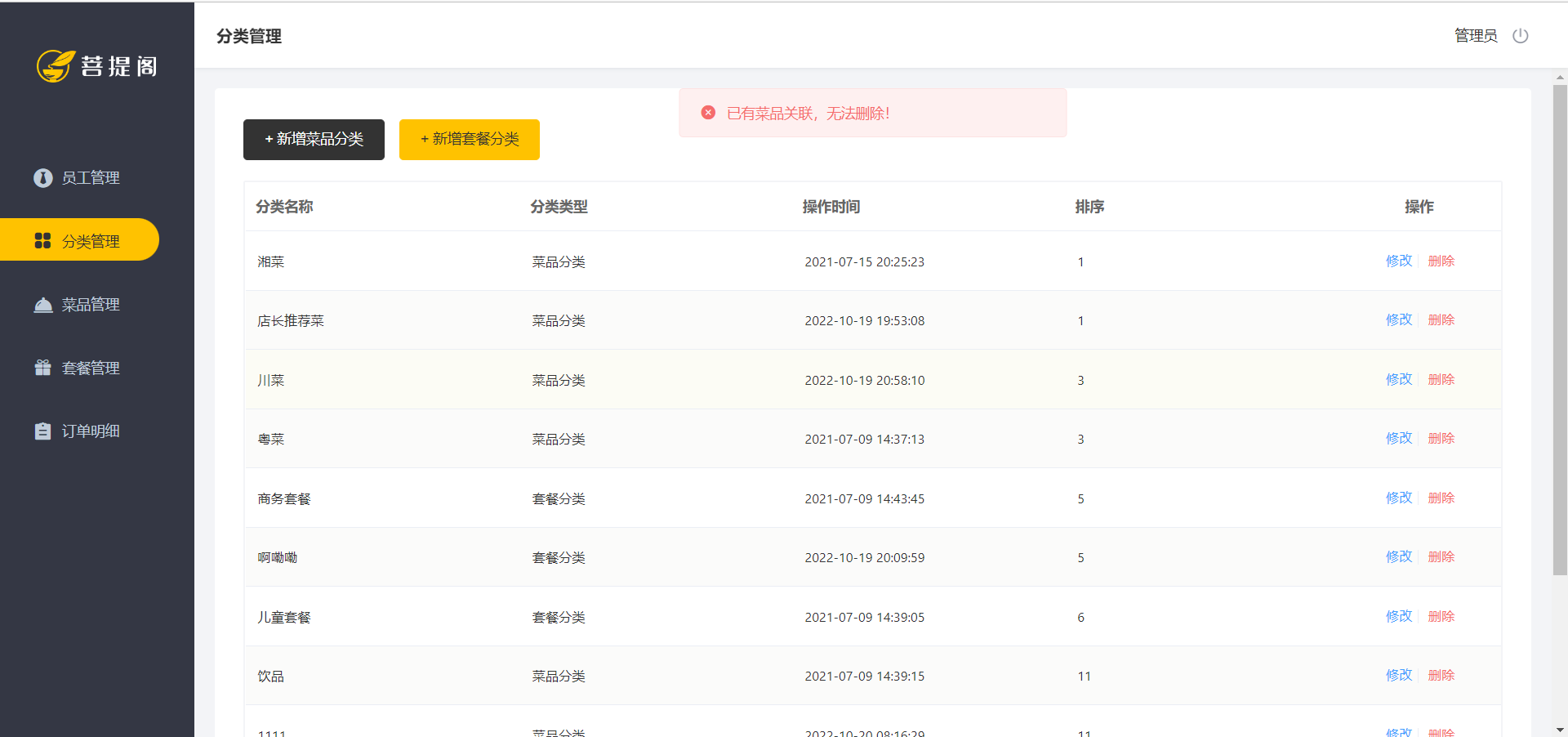
Task: Click 新增套餐分类 button
Action: click(x=470, y=140)
